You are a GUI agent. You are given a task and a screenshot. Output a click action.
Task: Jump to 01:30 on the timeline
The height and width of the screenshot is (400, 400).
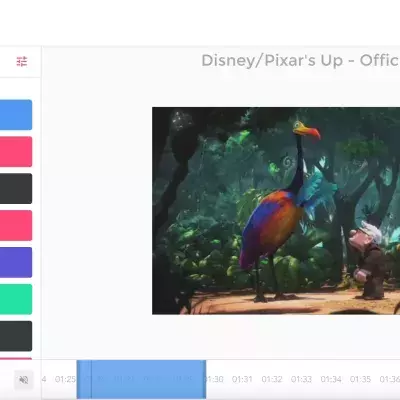click(214, 379)
